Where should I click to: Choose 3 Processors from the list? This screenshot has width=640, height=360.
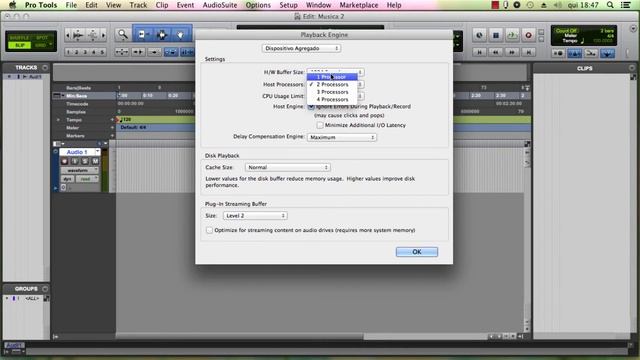pyautogui.click(x=332, y=92)
